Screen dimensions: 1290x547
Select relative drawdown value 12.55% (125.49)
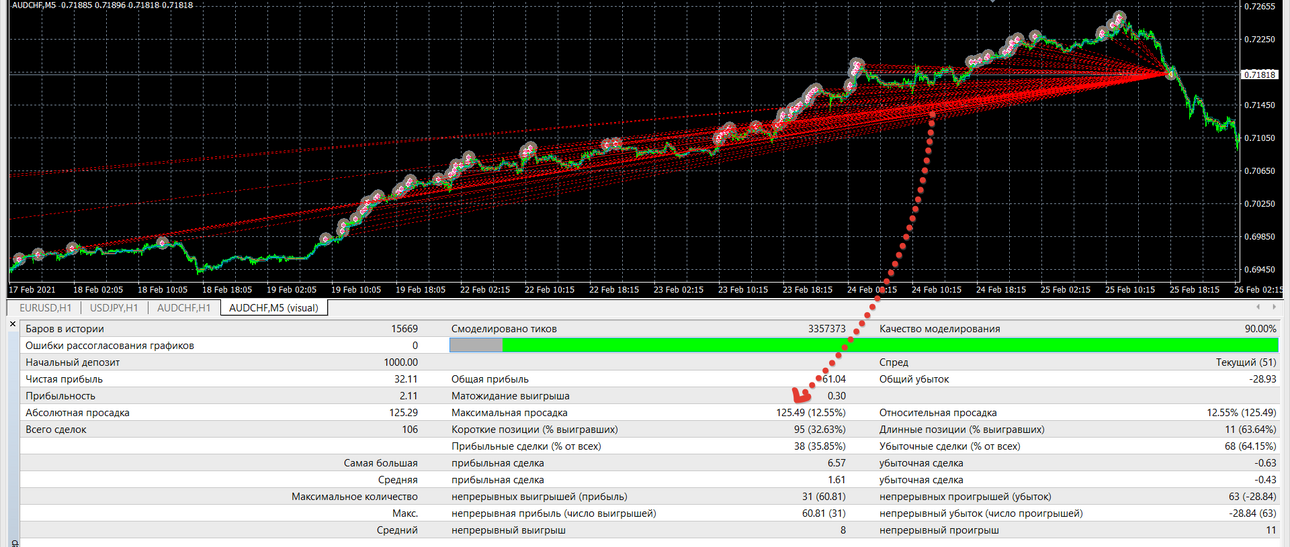pyautogui.click(x=1242, y=413)
